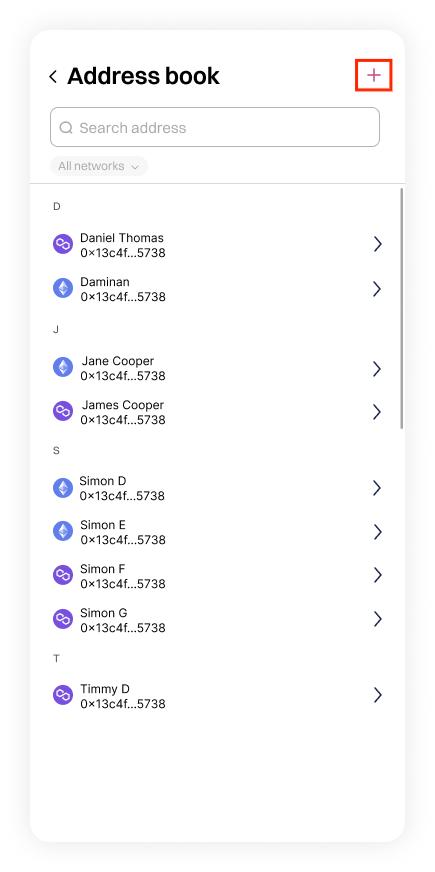The height and width of the screenshot is (872, 435).
Task: Click the plus icon to add address
Action: 374,75
